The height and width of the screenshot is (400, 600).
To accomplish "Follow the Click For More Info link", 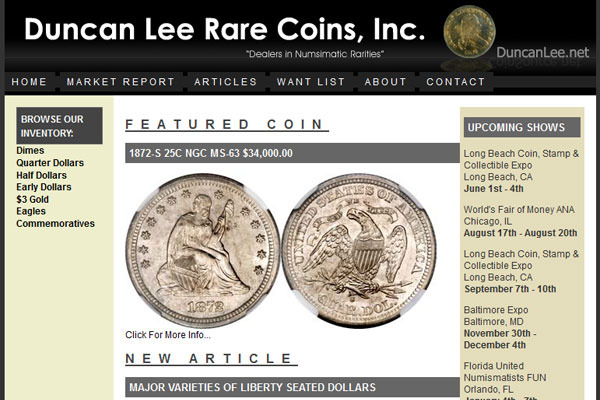I will pyautogui.click(x=168, y=335).
